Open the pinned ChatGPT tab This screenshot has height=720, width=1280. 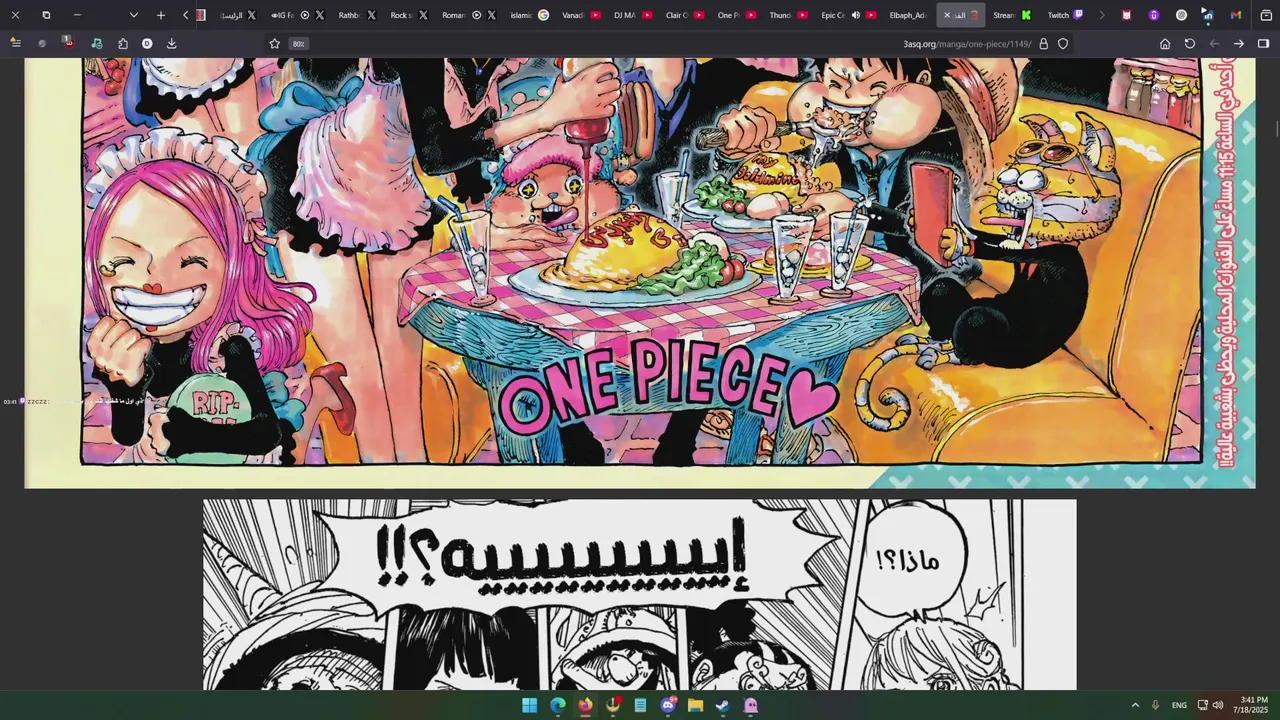point(1181,15)
